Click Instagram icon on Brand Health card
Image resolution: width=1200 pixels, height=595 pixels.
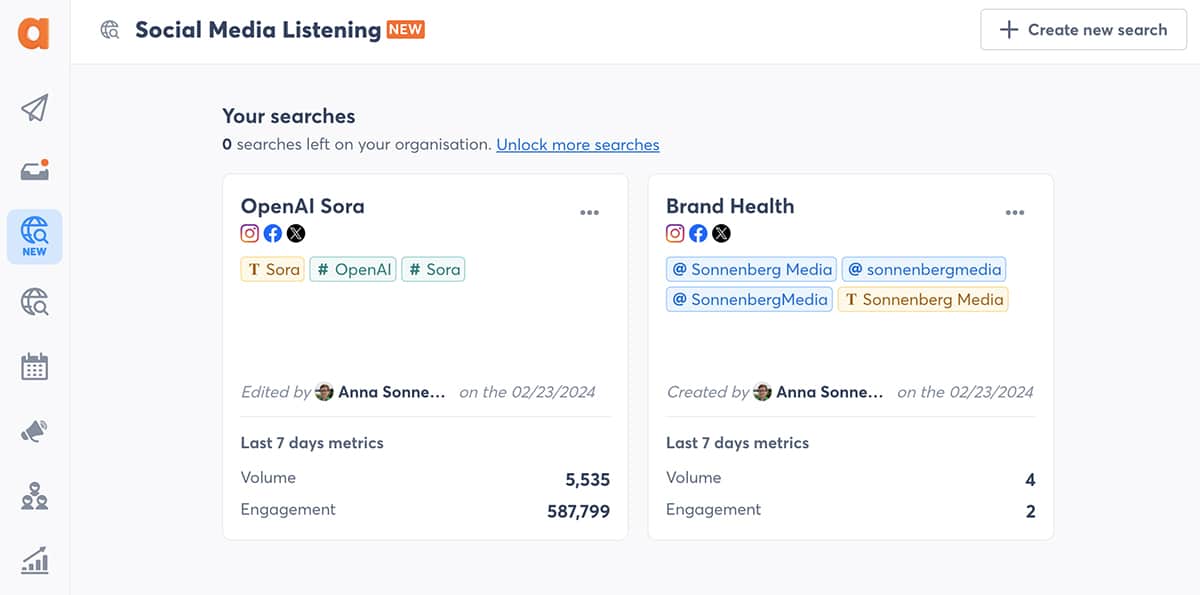point(676,233)
